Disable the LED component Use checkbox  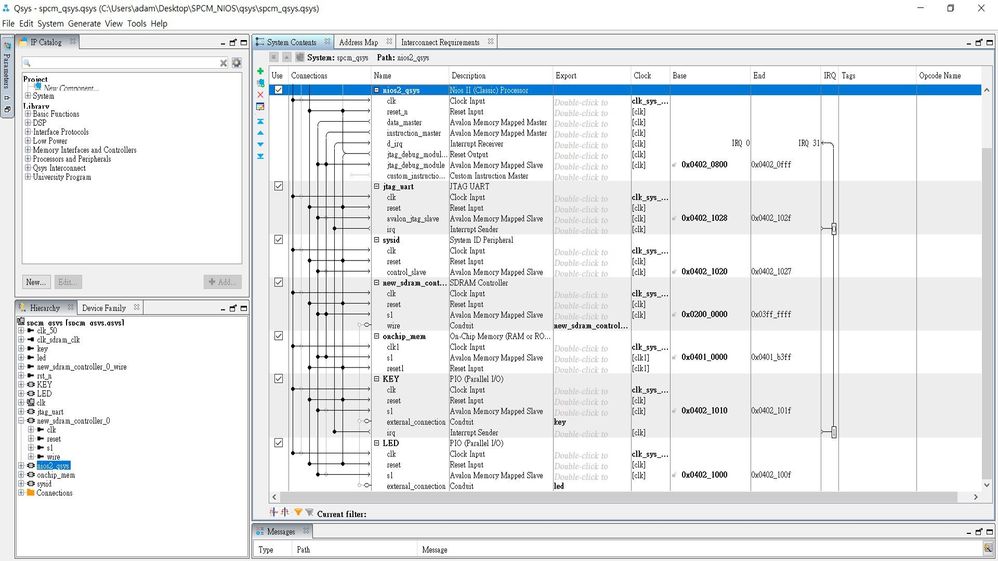[278, 443]
